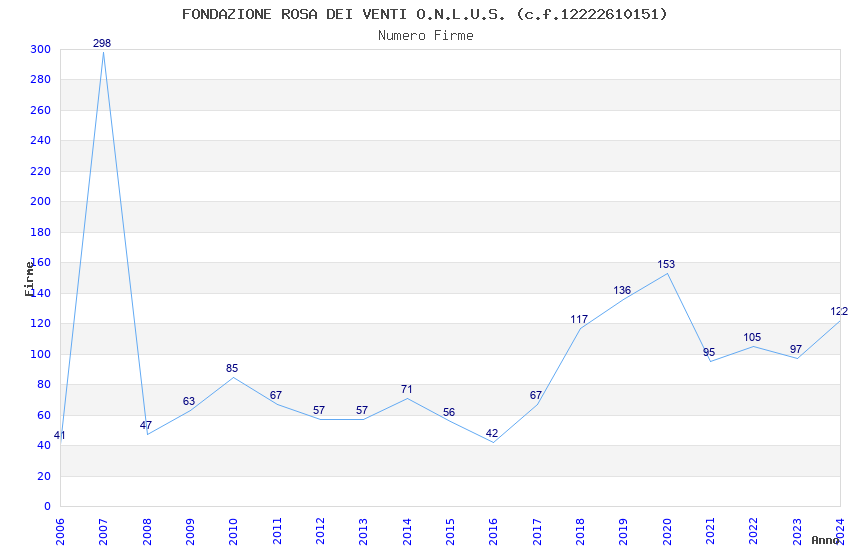Image resolution: width=850 pixels, height=550 pixels.
Task: Click the x-axis year 2014
Action: tap(407, 531)
